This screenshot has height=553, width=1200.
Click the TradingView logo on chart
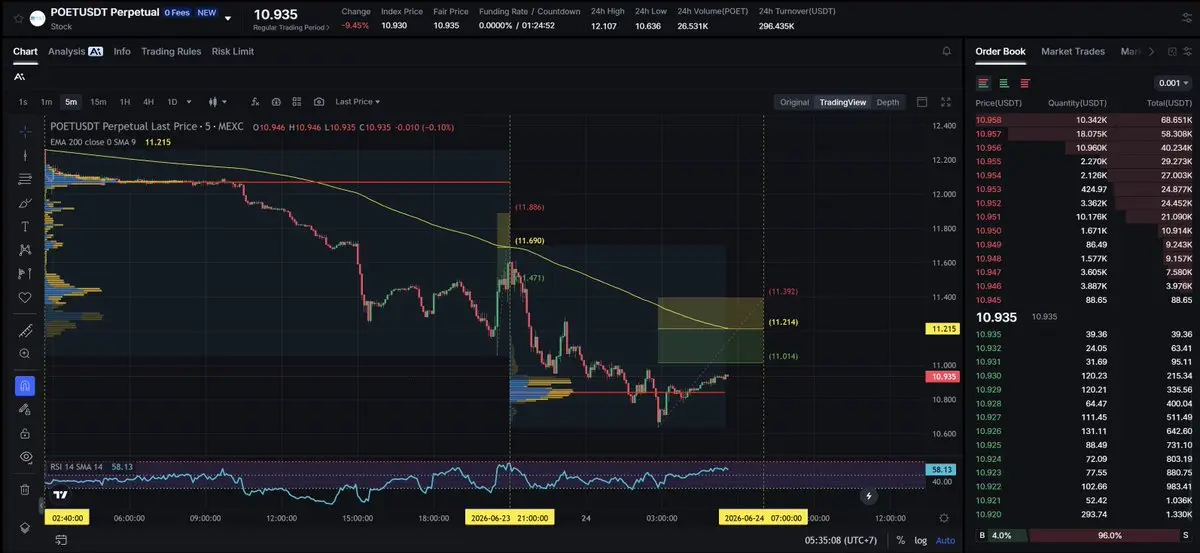61,495
